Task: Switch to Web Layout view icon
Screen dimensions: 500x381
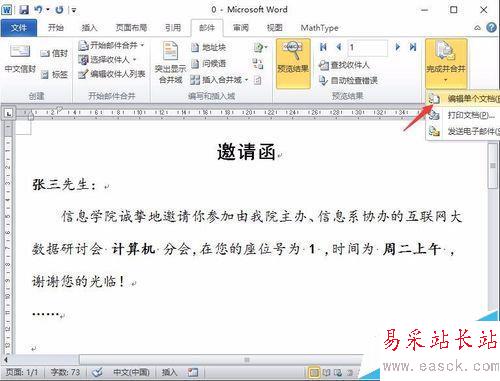Action: [338, 372]
